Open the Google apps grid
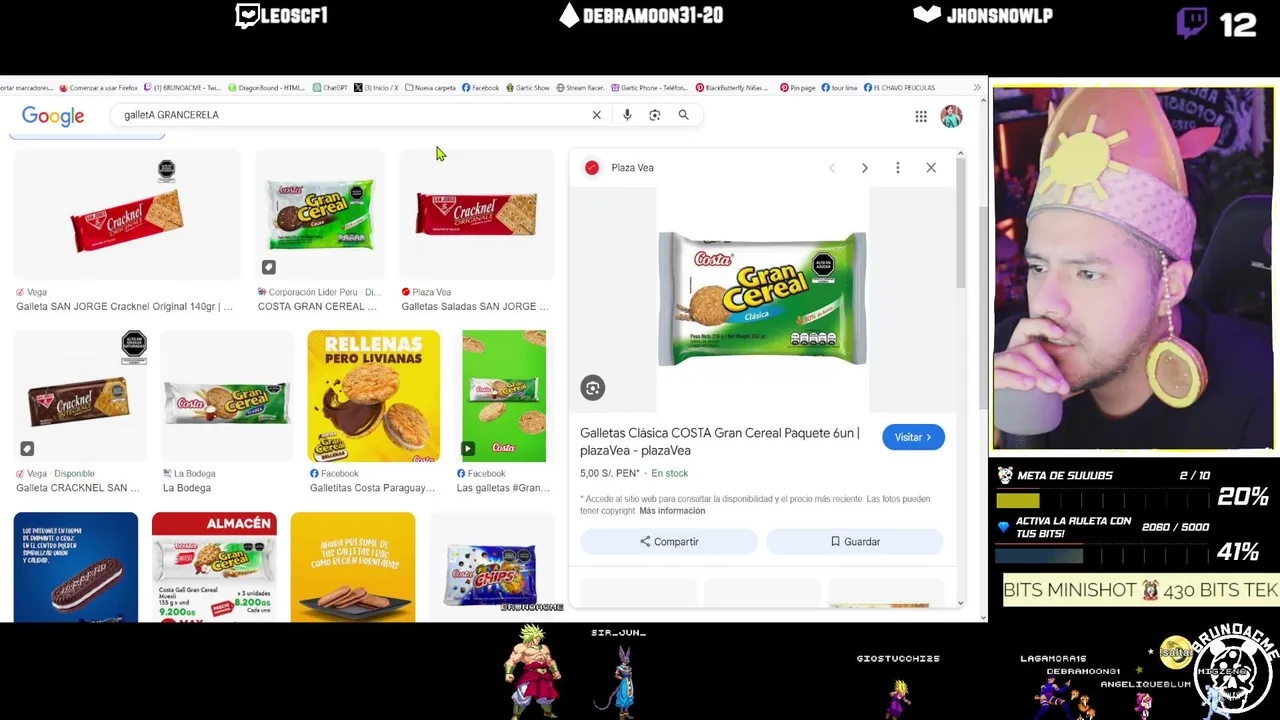 click(x=921, y=116)
